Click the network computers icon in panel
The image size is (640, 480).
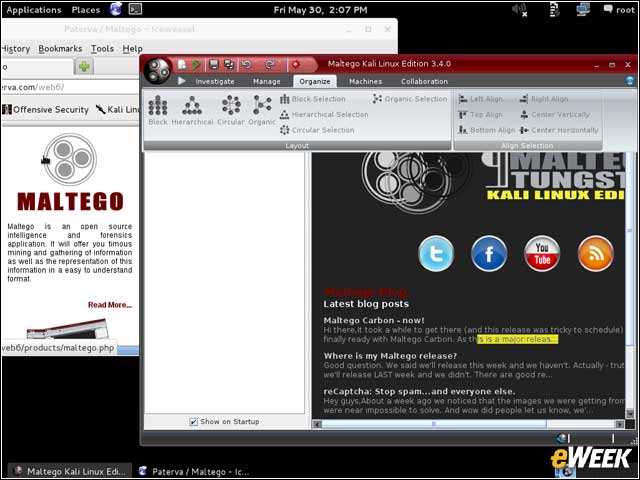point(583,9)
